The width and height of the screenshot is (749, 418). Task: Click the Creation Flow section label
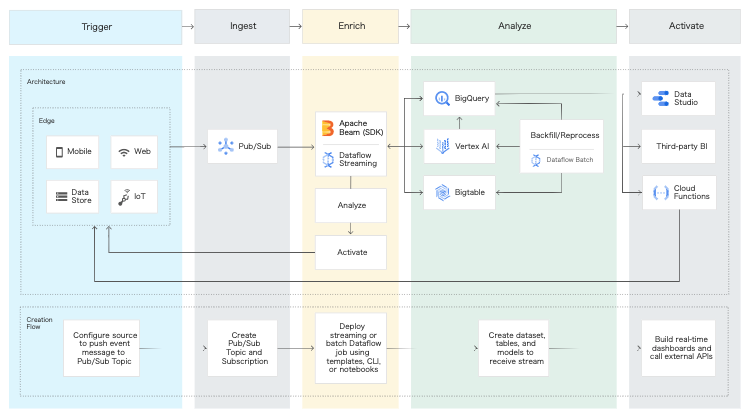point(39,323)
